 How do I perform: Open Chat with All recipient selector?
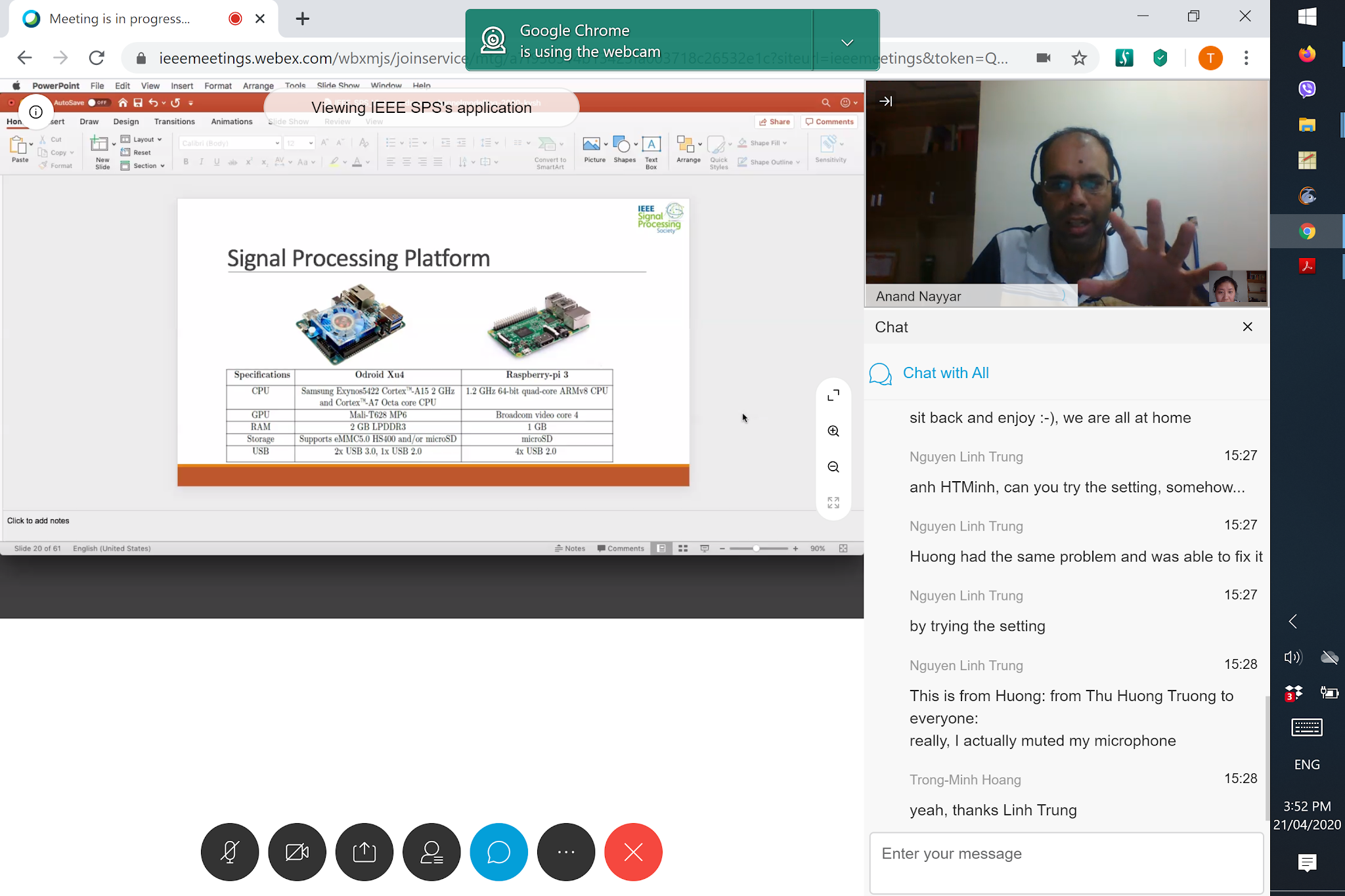pyautogui.click(x=945, y=373)
